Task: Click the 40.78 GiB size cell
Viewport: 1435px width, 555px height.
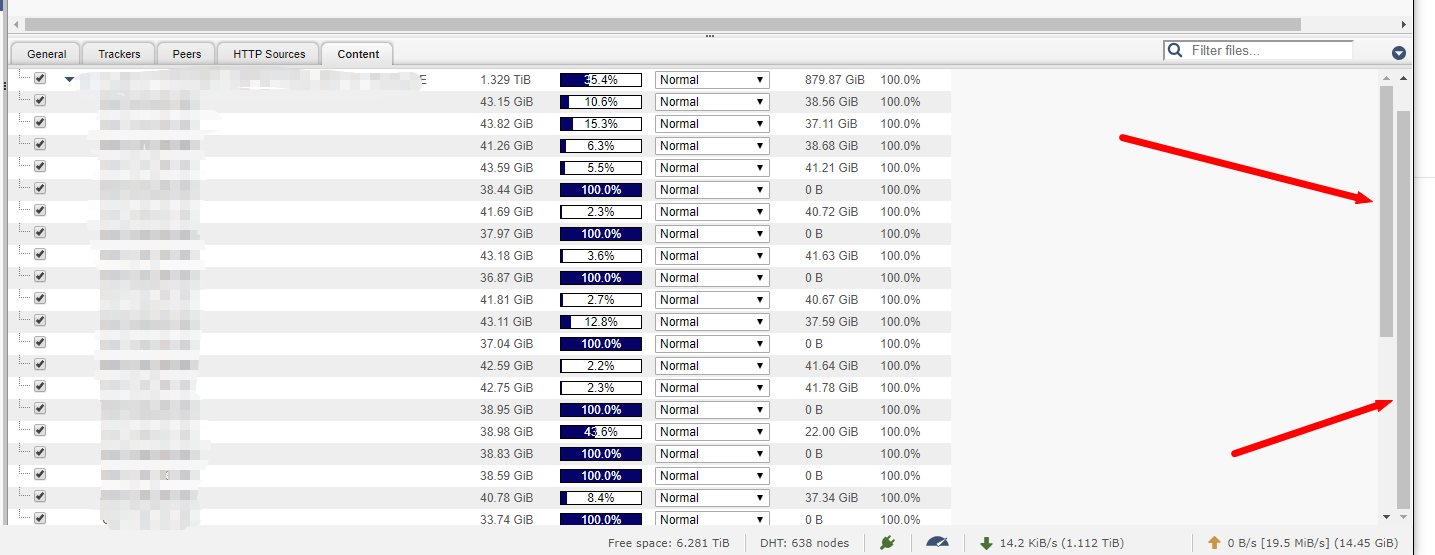Action: click(507, 498)
